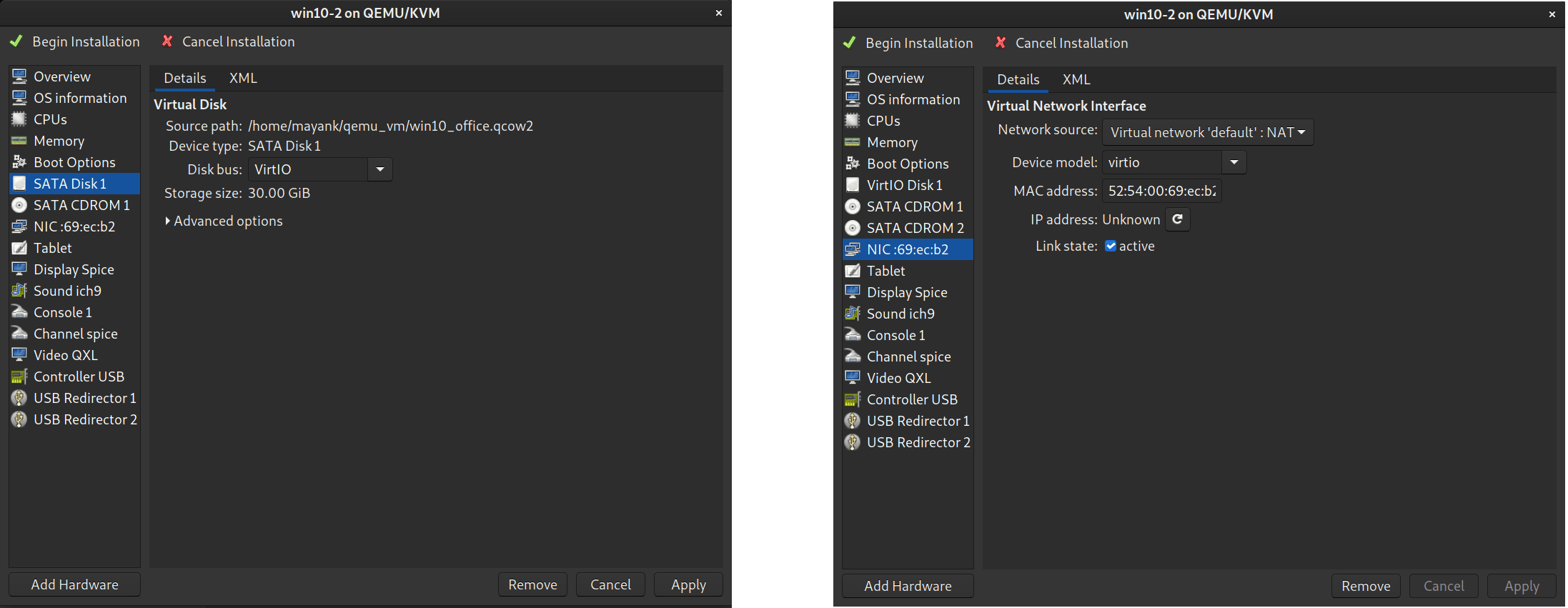Screen dimensions: 1568x608
Task: Click Add Hardware in left window
Action: coord(74,584)
